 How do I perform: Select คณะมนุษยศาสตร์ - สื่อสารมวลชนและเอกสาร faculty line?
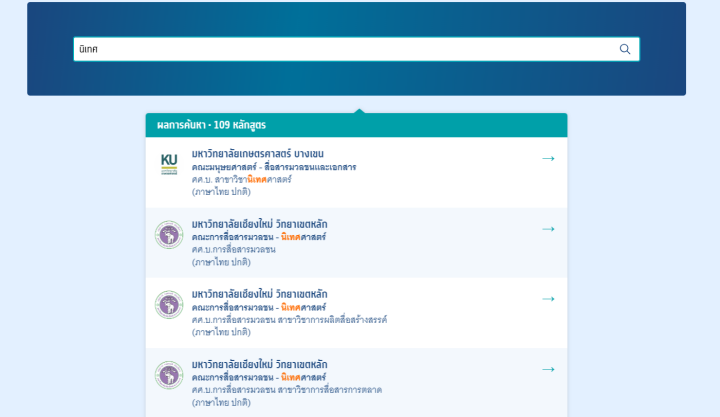coord(273,167)
